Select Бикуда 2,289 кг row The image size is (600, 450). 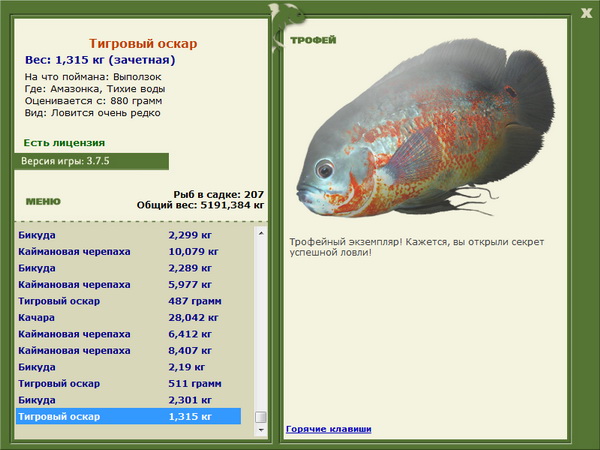pyautogui.click(x=129, y=268)
